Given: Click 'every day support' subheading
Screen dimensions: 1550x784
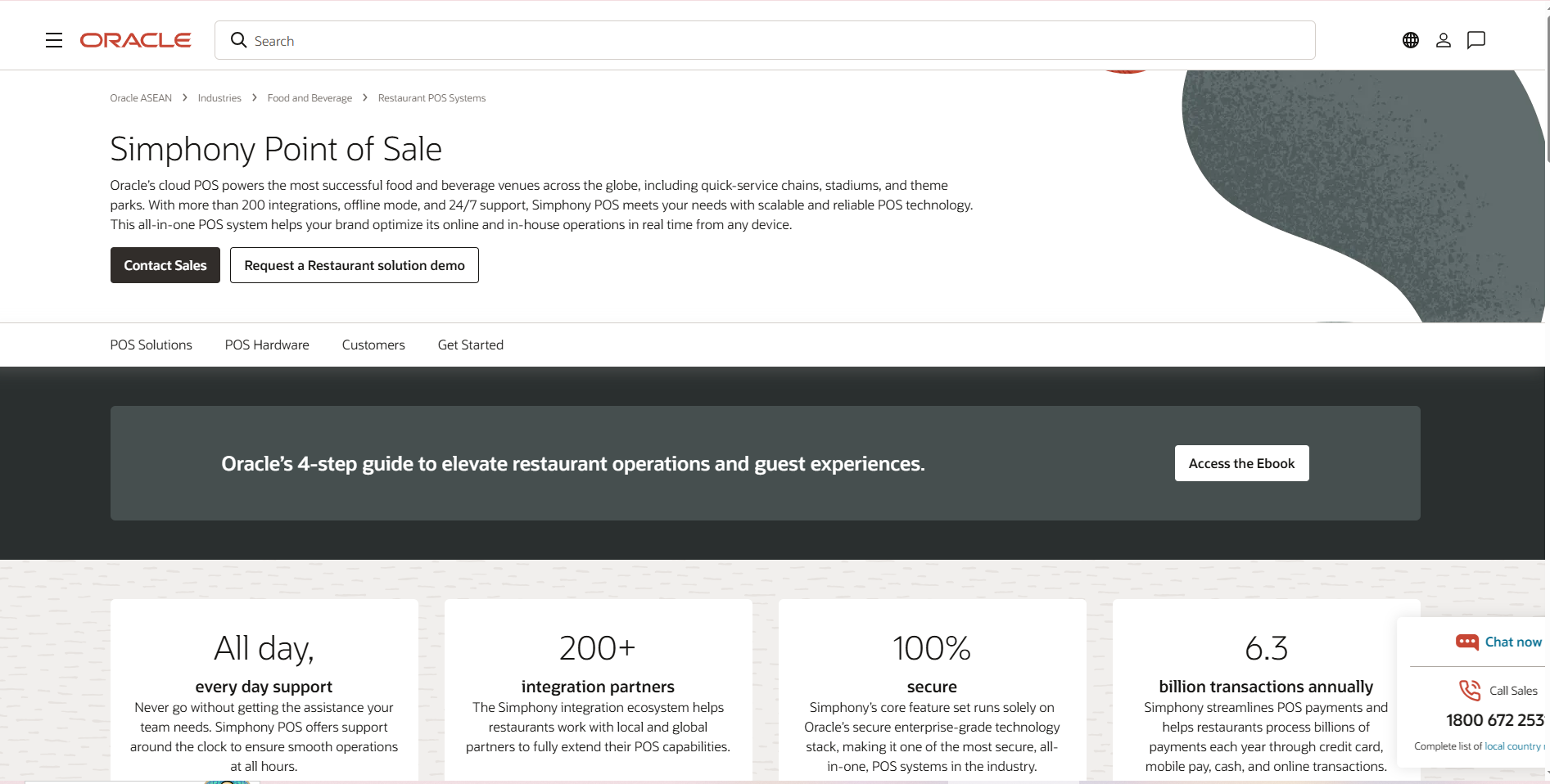Looking at the screenshot, I should point(264,687).
